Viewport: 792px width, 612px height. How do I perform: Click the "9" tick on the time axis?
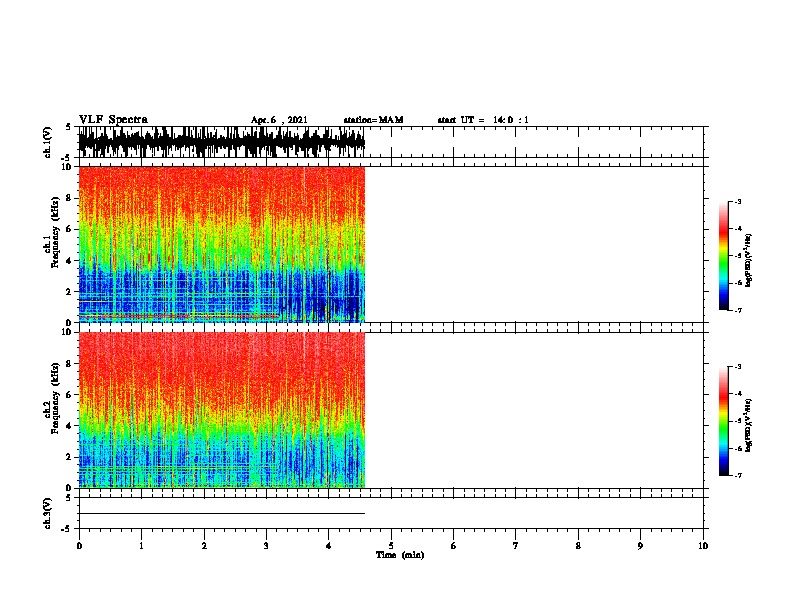(640, 546)
